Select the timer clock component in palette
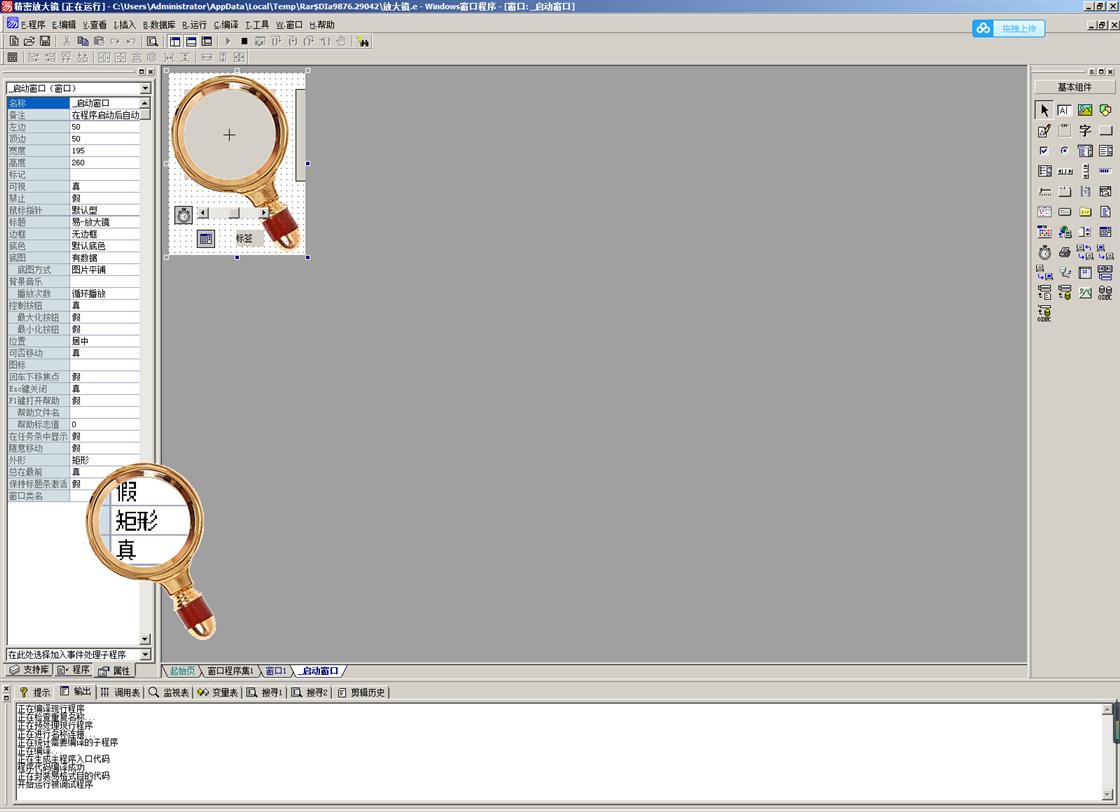The height and width of the screenshot is (812, 1120). (x=1044, y=252)
